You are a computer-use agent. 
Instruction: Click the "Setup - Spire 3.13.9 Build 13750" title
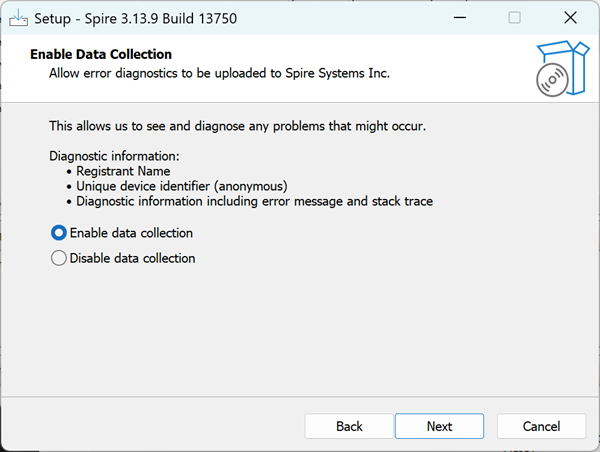pyautogui.click(x=136, y=18)
